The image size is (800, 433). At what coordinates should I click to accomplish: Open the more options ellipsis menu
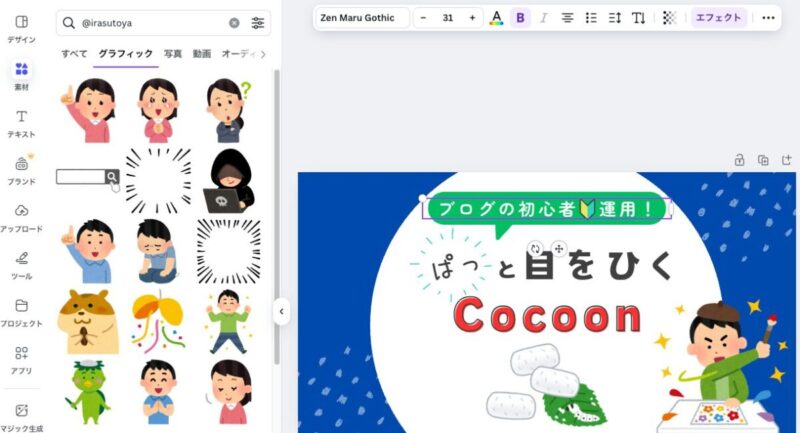pos(768,18)
